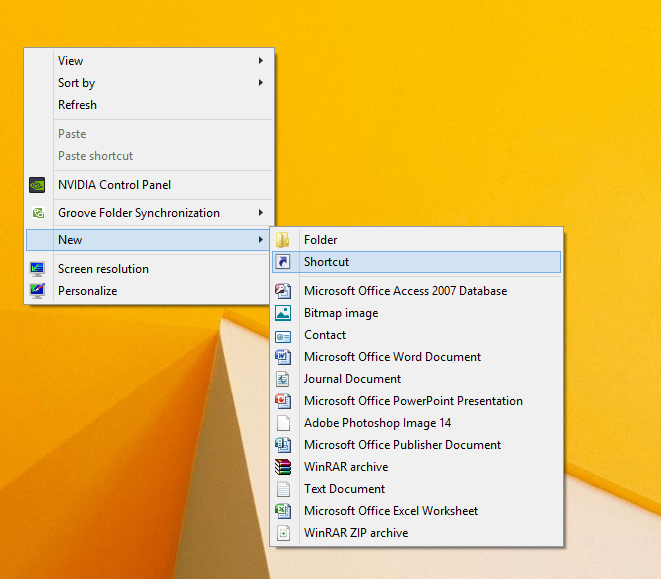Click the Publisher Document icon

pyautogui.click(x=283, y=444)
